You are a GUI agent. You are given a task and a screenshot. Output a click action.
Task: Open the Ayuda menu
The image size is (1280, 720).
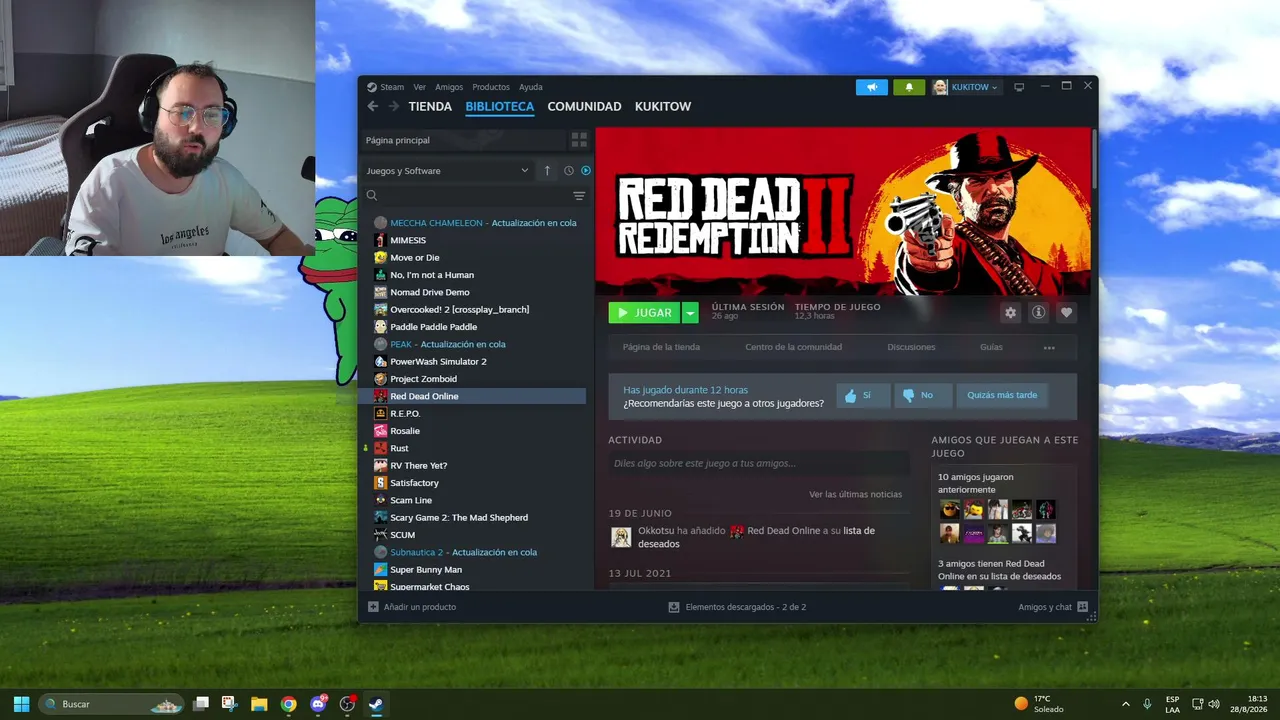(x=531, y=87)
